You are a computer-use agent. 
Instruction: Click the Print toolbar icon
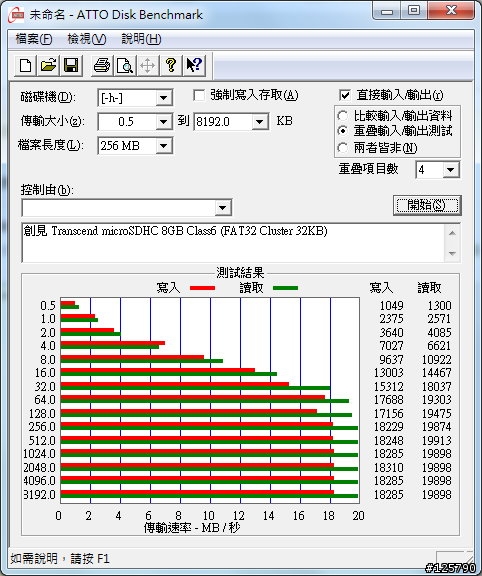102,66
